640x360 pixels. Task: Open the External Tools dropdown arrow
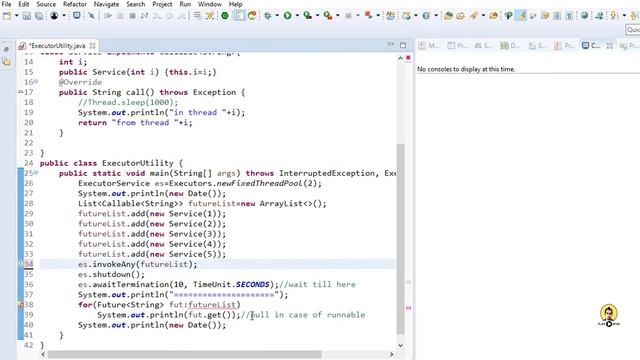[x=338, y=16]
